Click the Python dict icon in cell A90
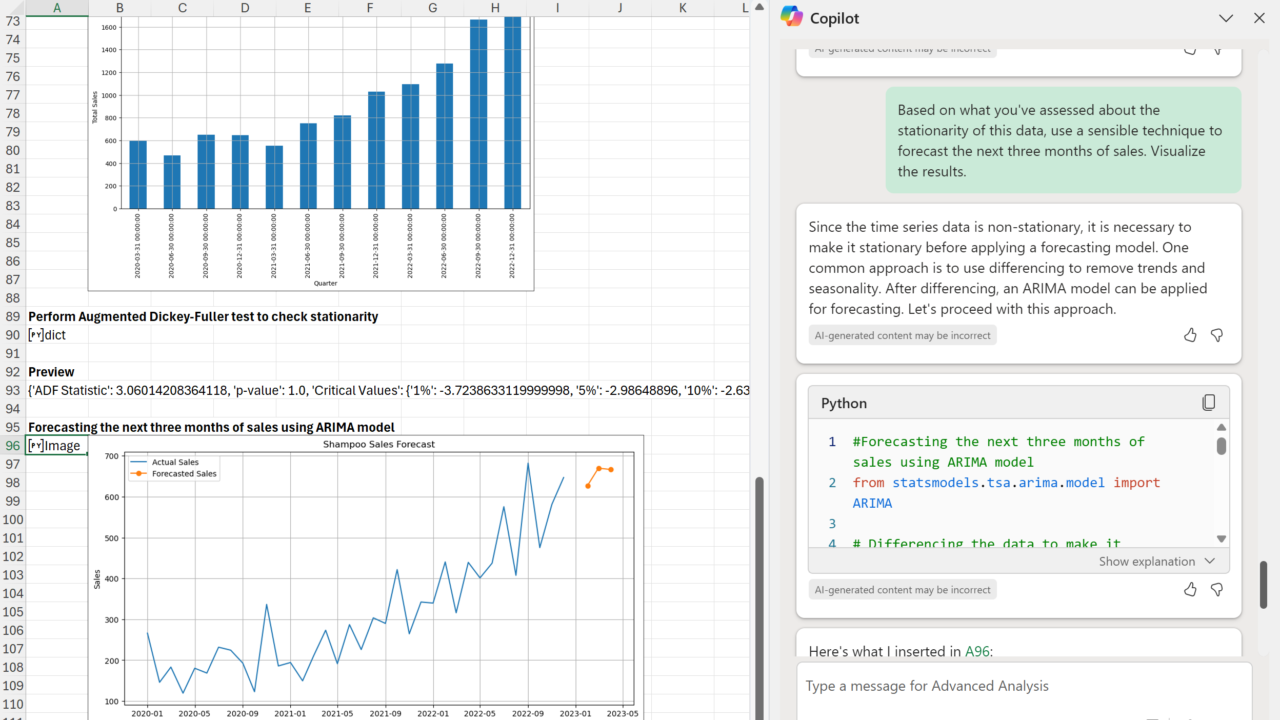This screenshot has width=1280, height=720. (35, 335)
